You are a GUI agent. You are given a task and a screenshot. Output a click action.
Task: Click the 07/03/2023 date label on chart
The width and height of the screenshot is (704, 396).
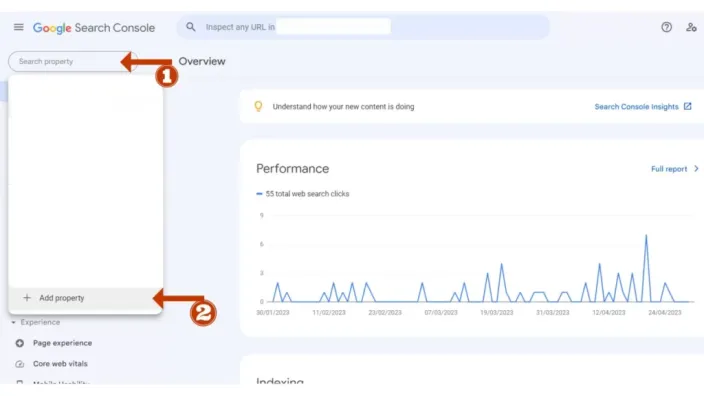[441, 312]
